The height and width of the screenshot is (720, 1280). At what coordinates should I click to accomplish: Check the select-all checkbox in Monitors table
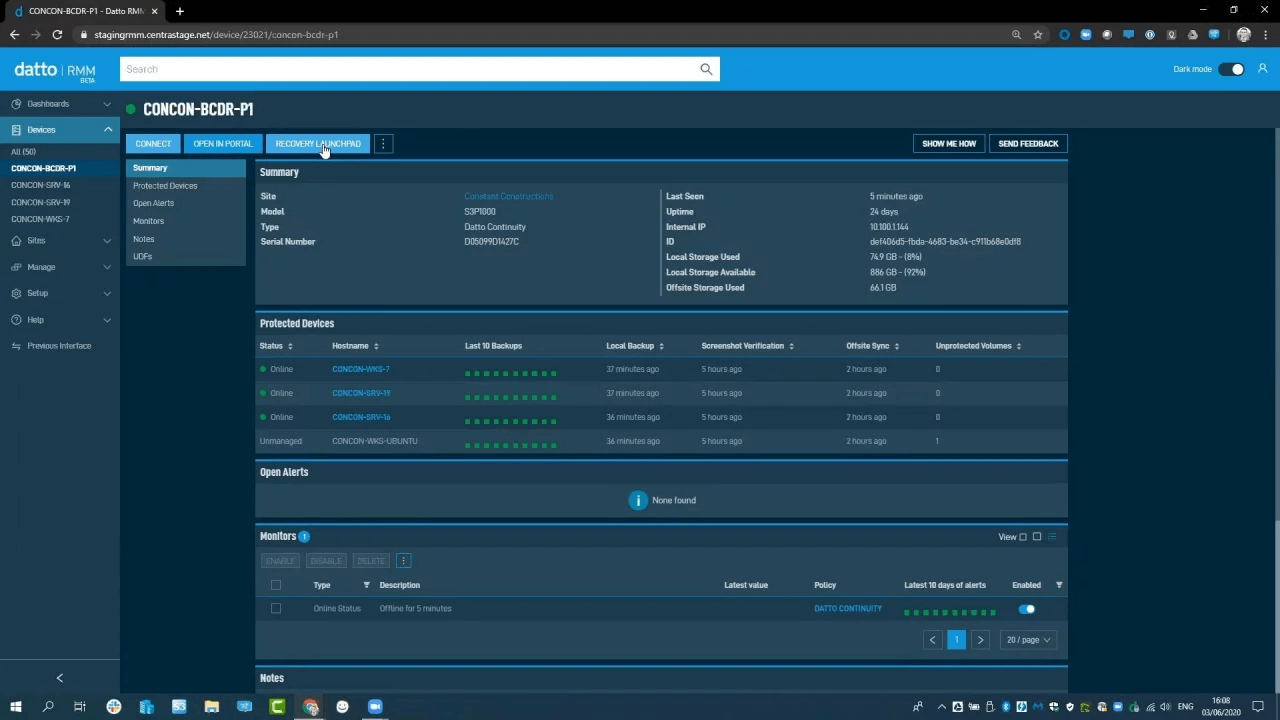[x=276, y=585]
